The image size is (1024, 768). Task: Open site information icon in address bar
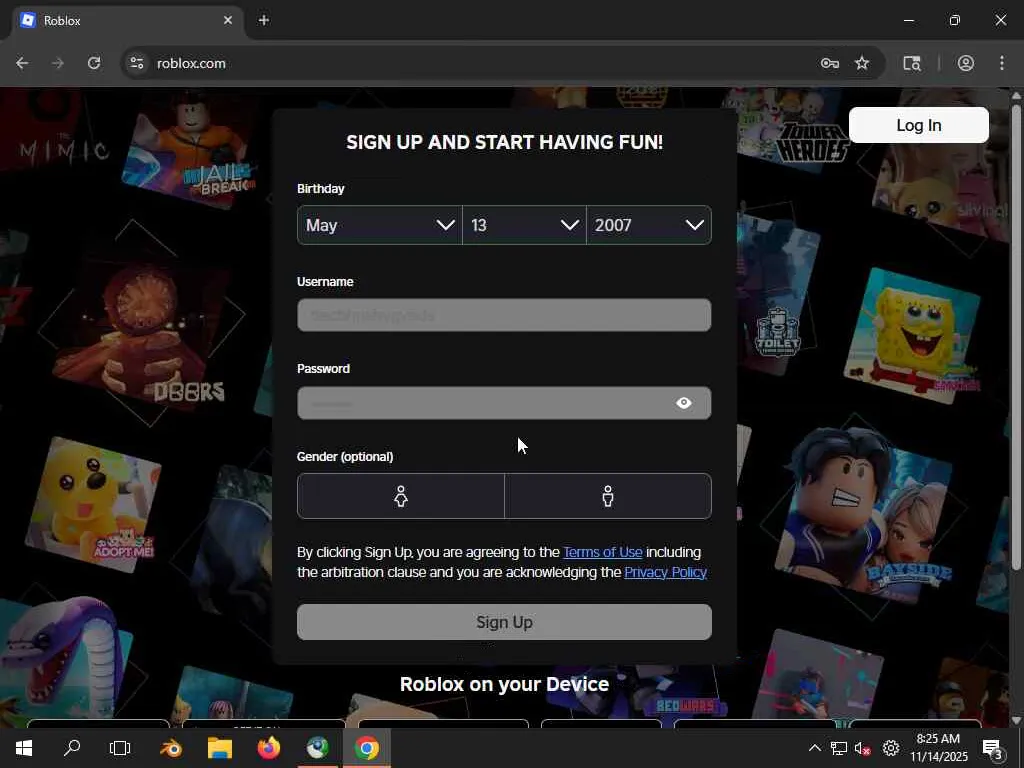coord(136,63)
